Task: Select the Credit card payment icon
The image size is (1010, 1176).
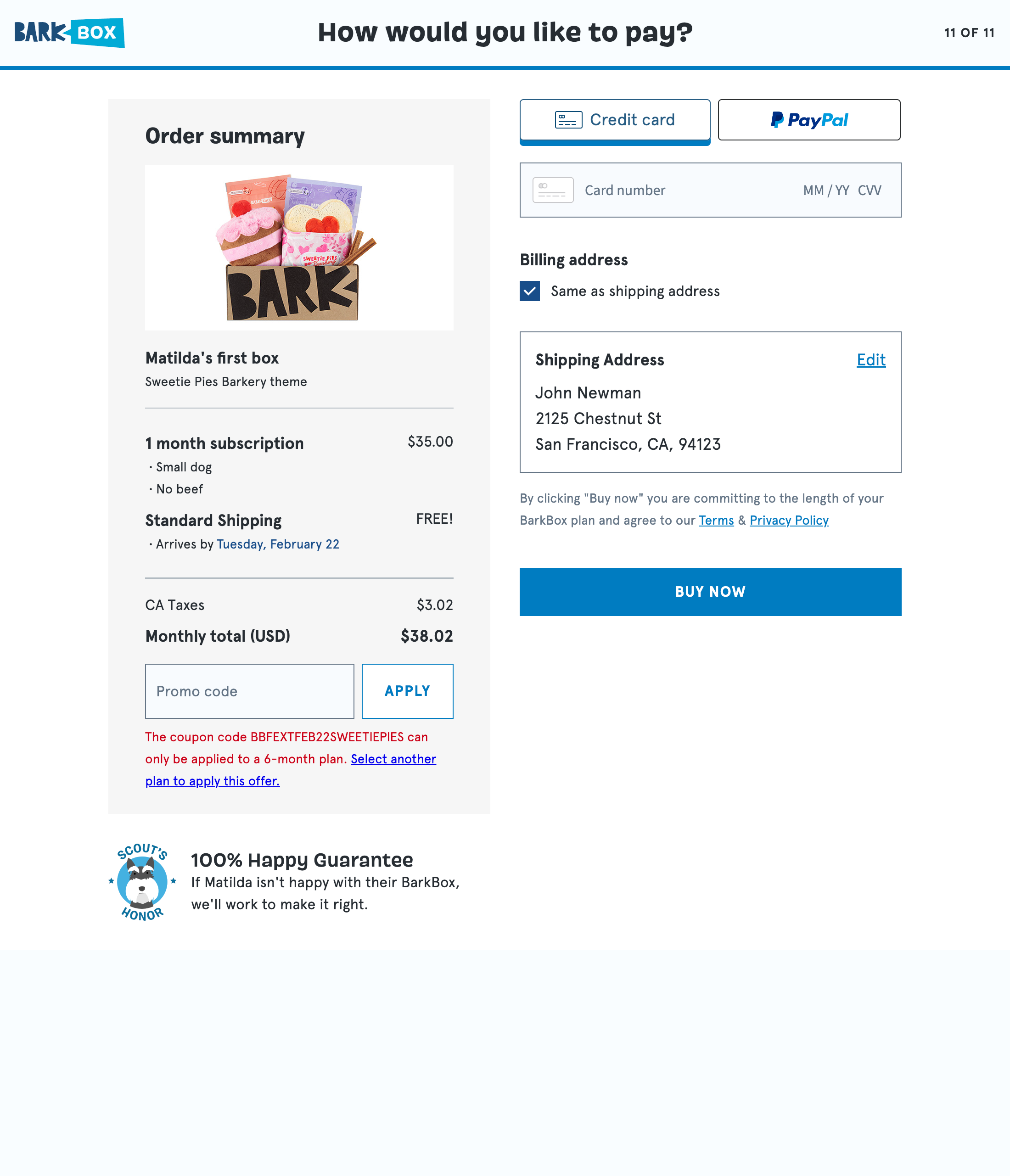Action: point(567,119)
